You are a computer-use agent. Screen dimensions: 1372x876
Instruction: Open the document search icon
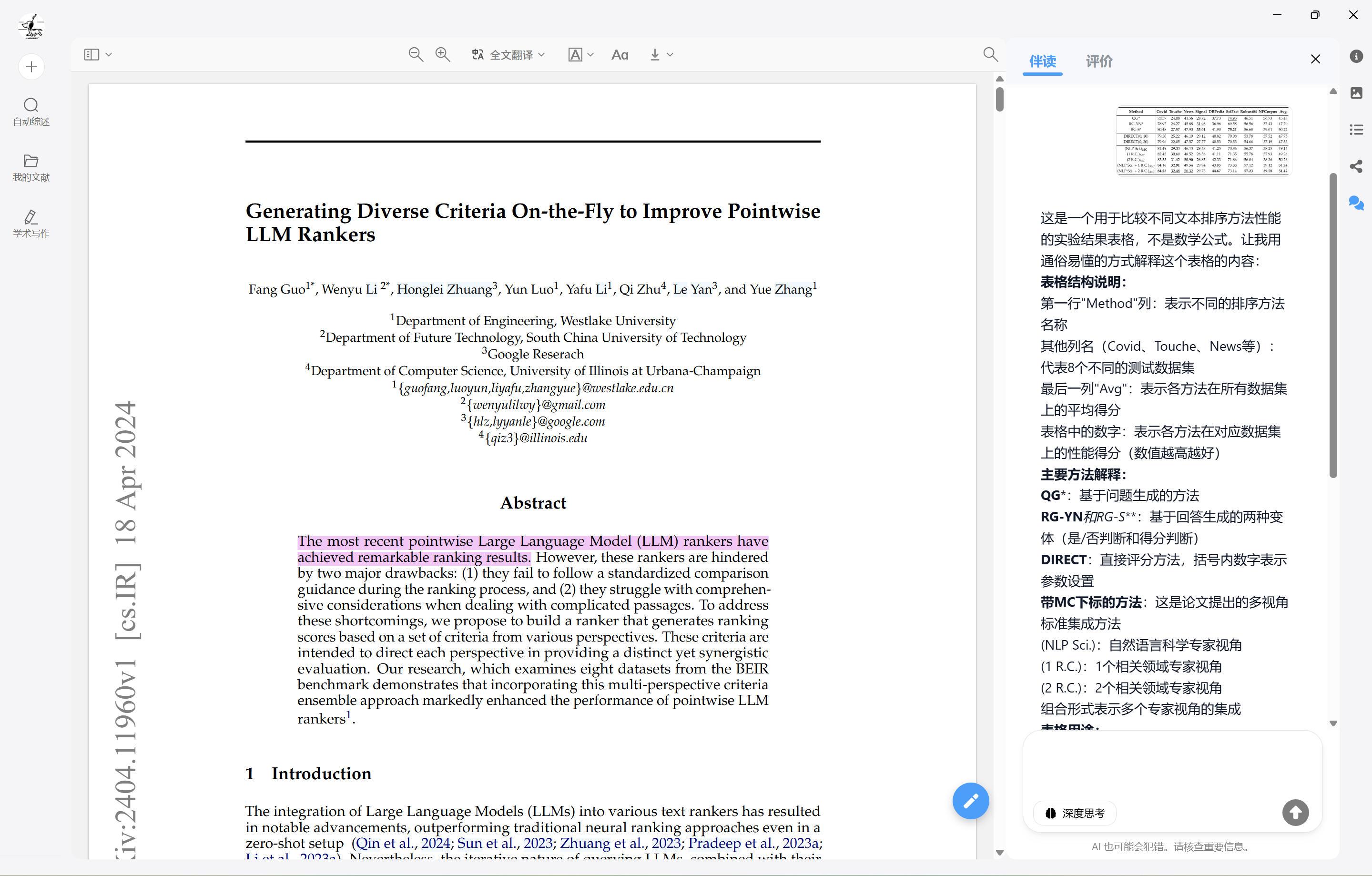[990, 55]
